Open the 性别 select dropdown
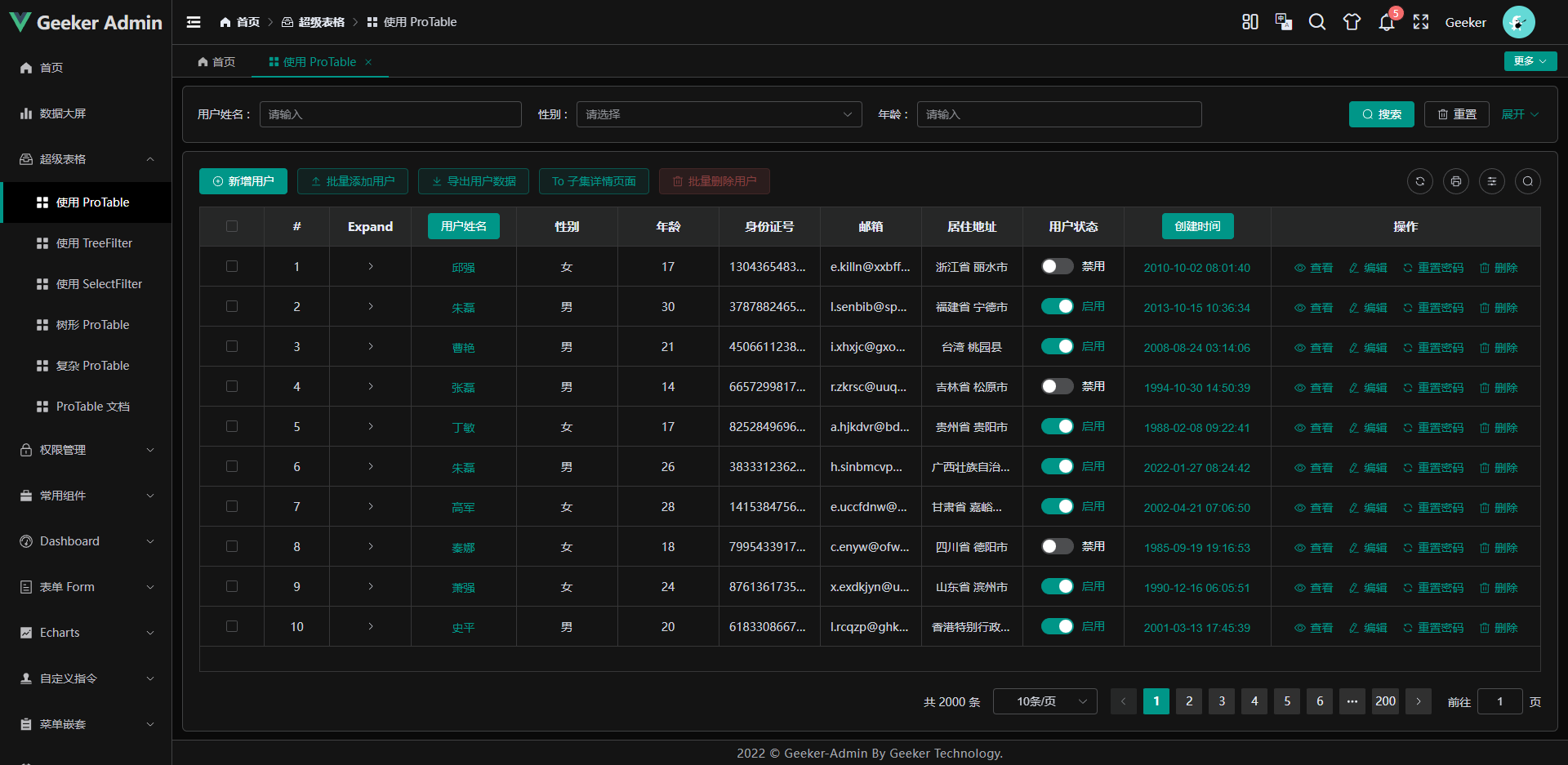The image size is (1568, 765). pos(719,114)
